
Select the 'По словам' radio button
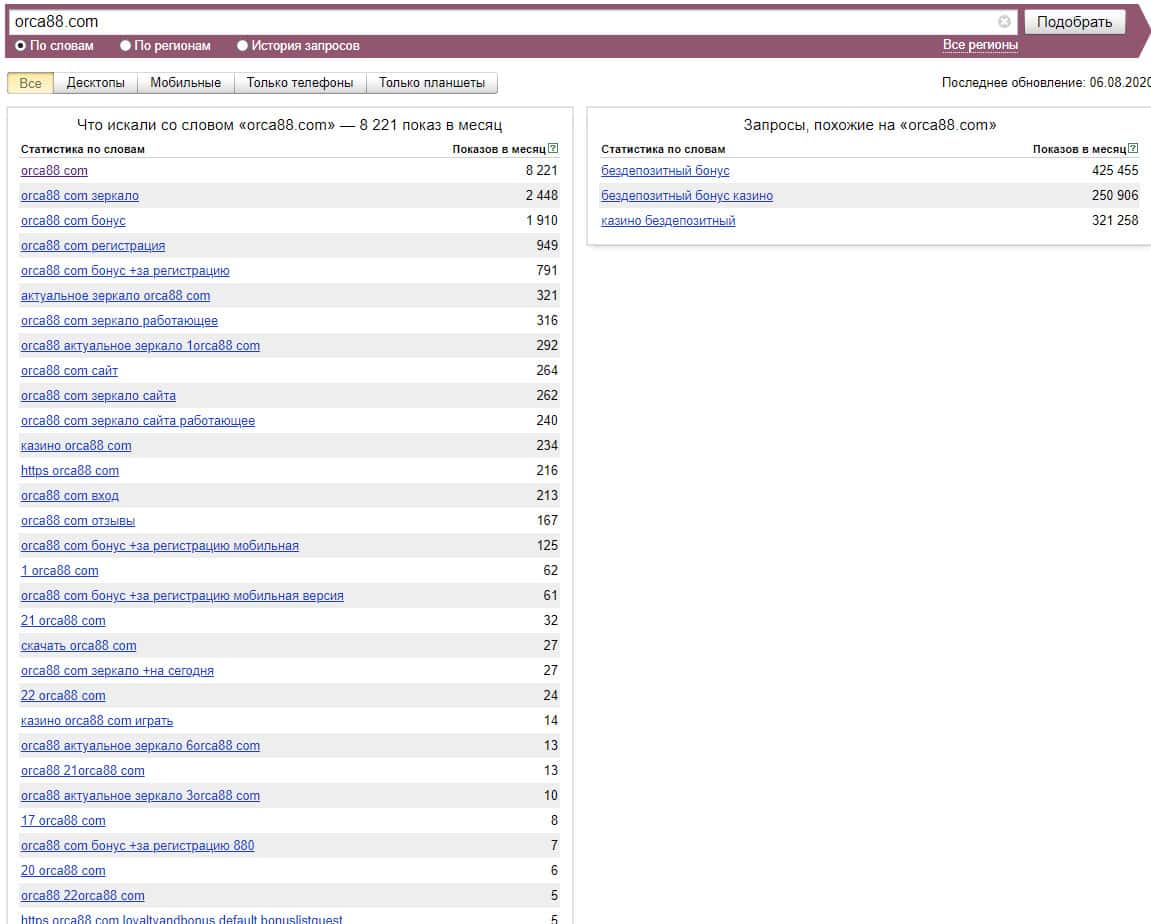[x=21, y=46]
